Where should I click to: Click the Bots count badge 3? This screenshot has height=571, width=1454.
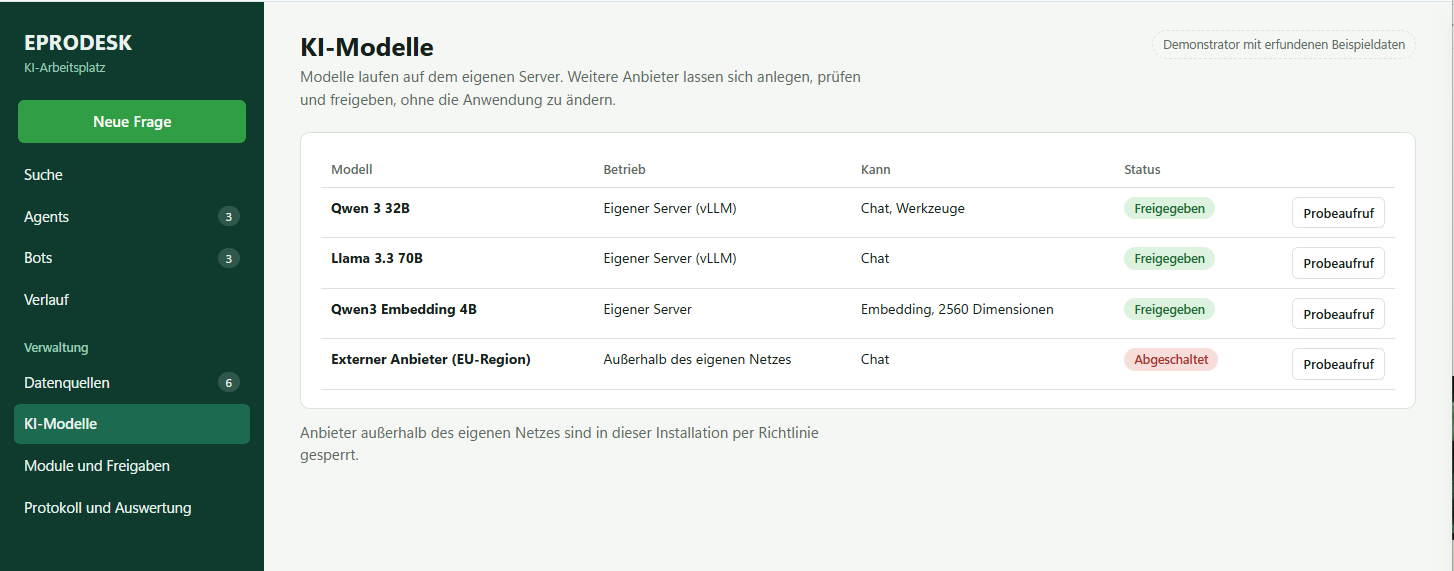(229, 259)
